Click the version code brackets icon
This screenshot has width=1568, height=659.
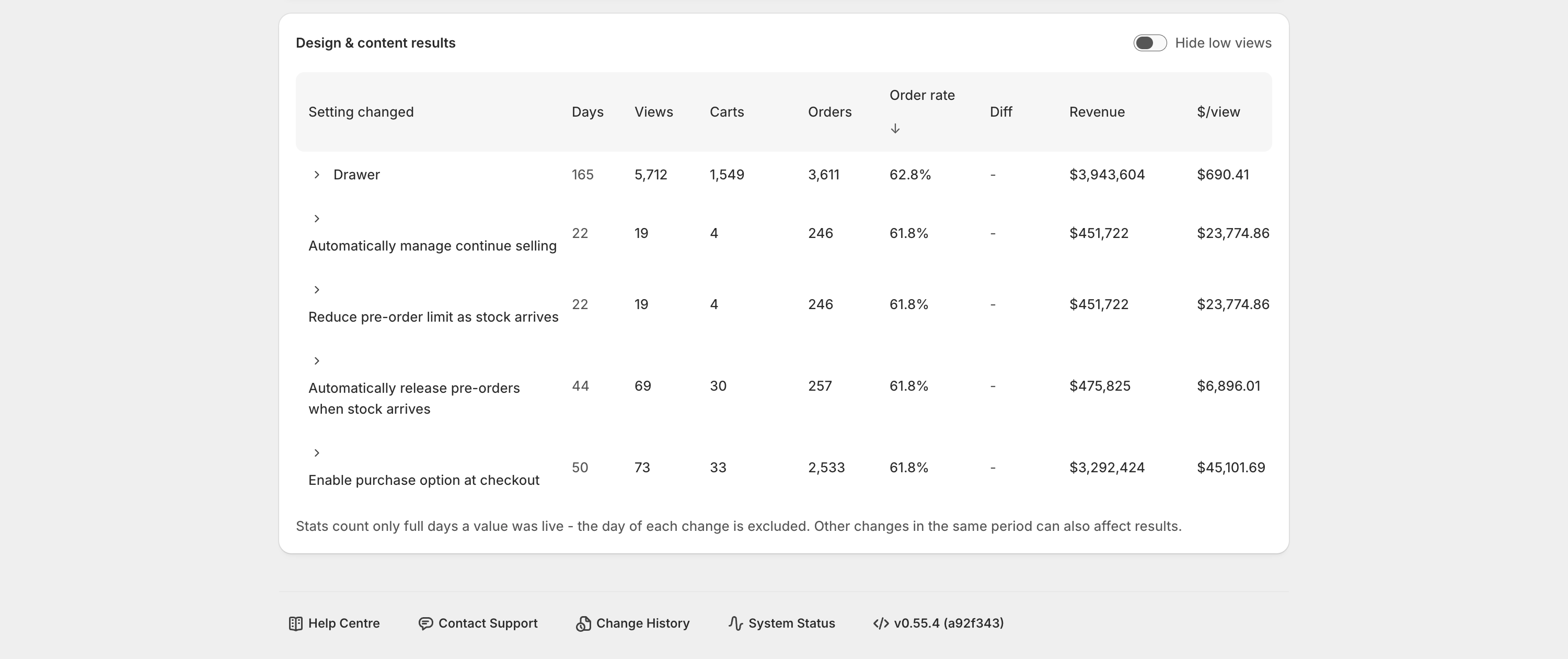click(x=881, y=623)
